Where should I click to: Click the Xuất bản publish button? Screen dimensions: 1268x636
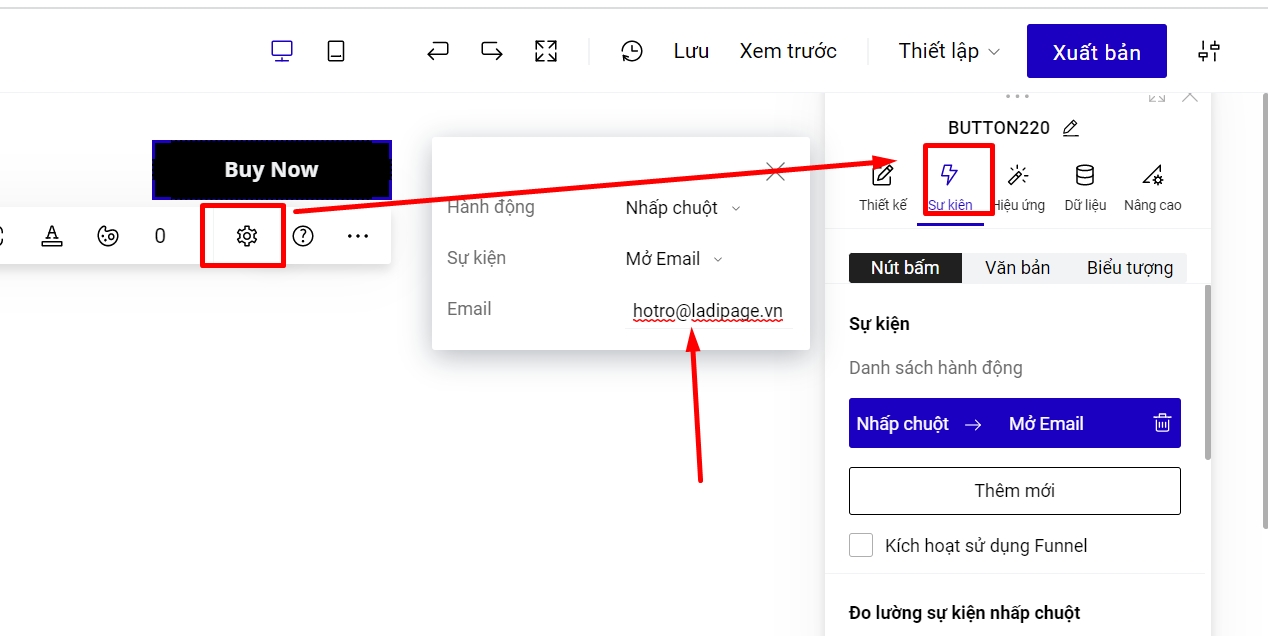point(1096,52)
